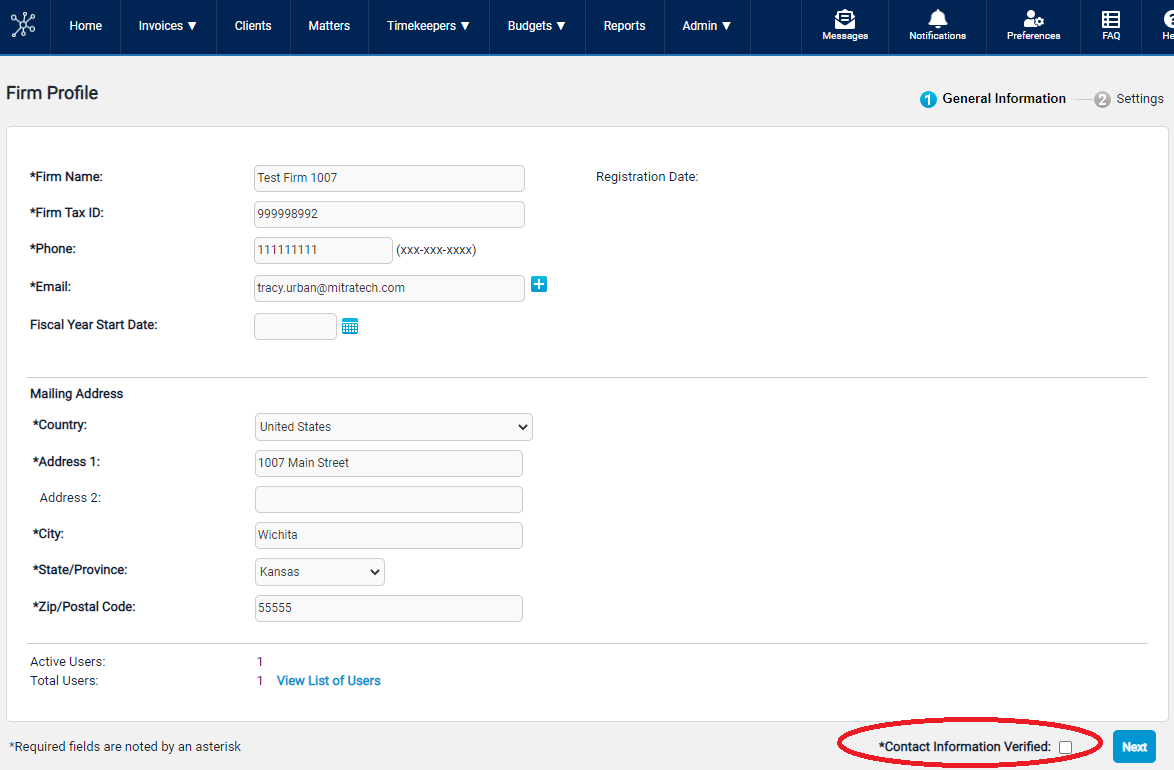Image resolution: width=1174 pixels, height=770 pixels.
Task: Click the network logo icon in top-left
Action: pos(23,25)
